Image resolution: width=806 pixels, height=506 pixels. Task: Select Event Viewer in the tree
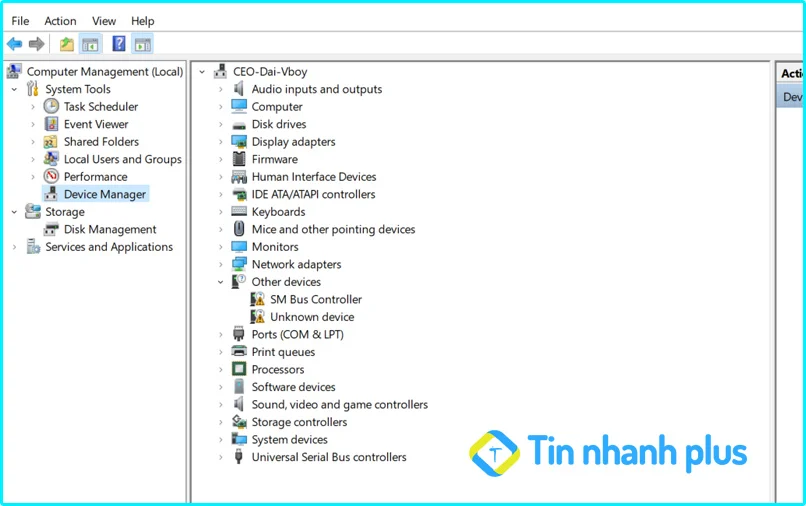96,124
